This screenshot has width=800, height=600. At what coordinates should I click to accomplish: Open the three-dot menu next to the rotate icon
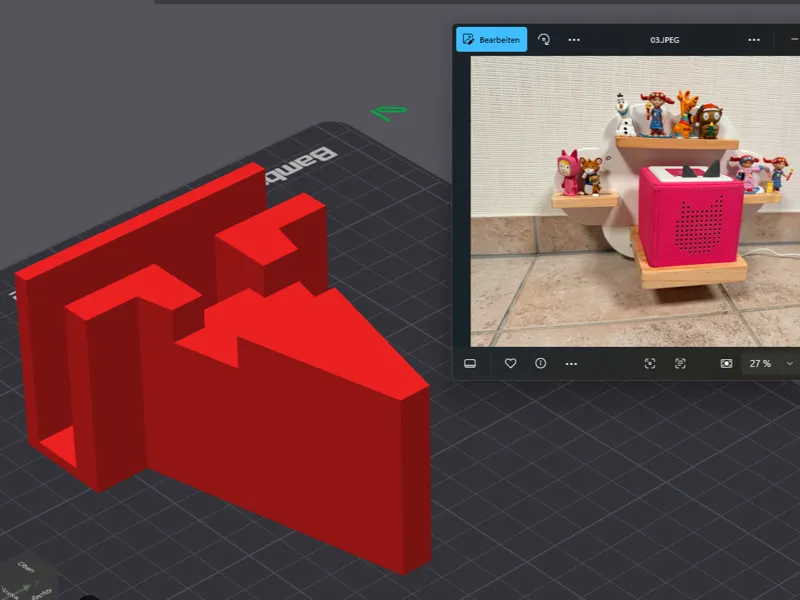tap(574, 40)
